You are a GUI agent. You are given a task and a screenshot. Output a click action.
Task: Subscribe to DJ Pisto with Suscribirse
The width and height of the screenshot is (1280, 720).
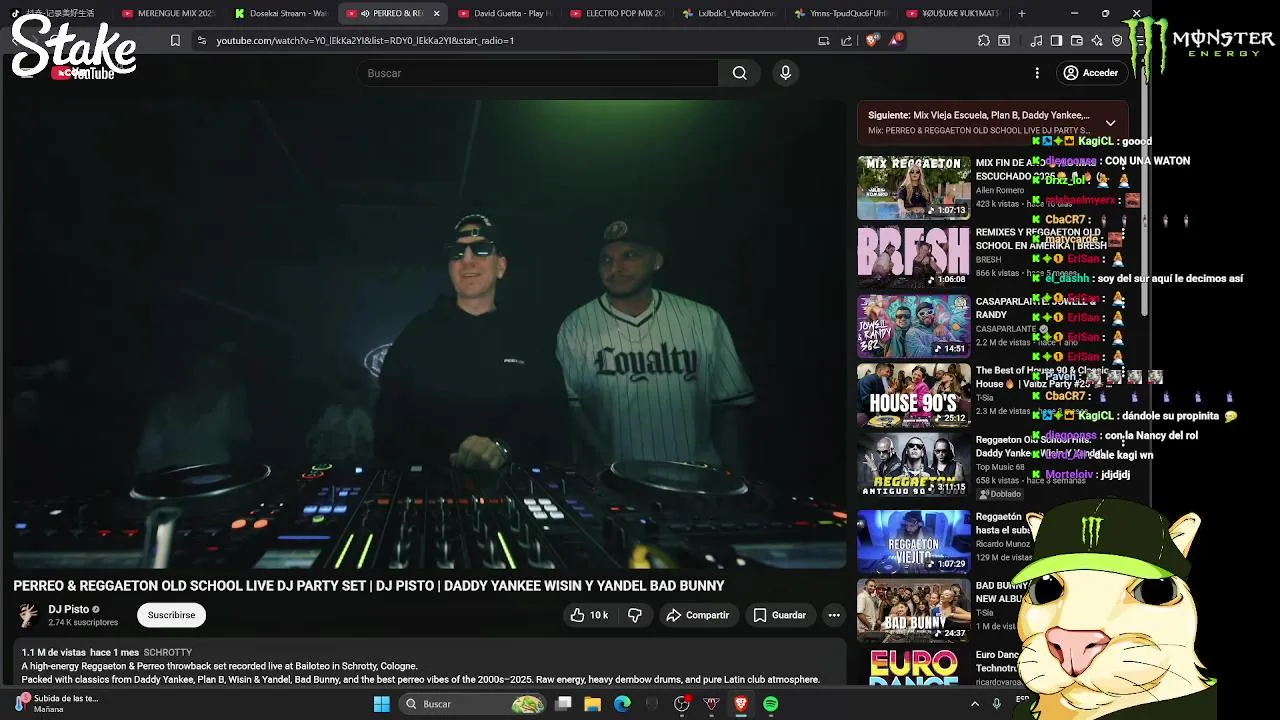click(171, 615)
